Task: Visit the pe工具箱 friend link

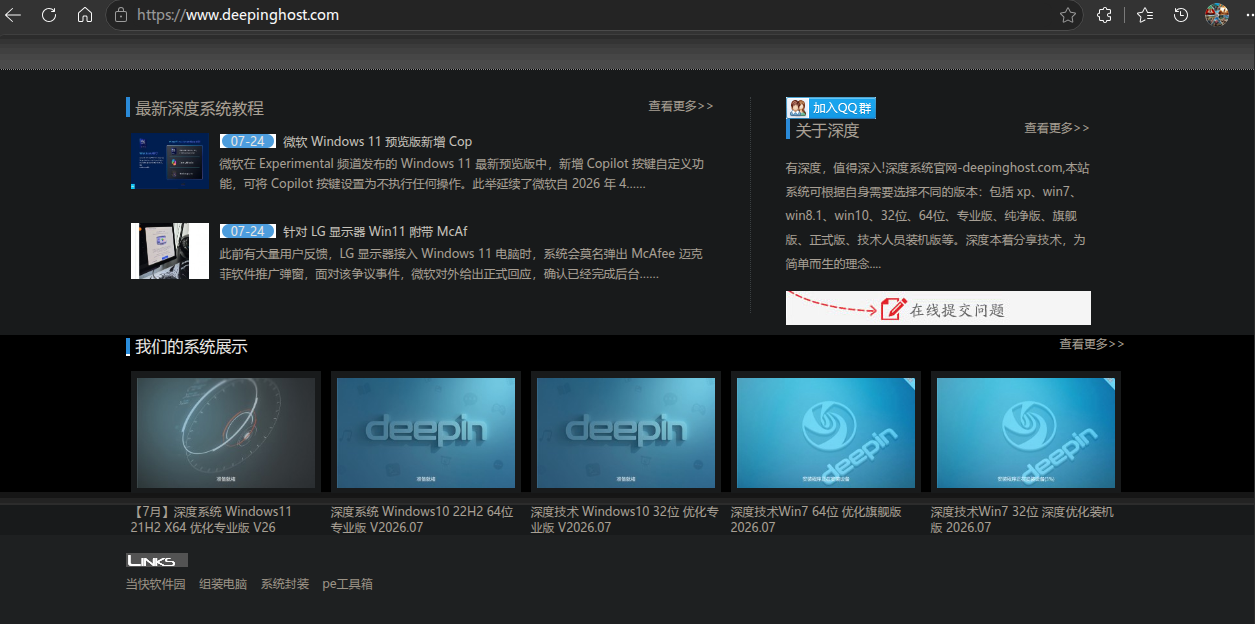Action: click(x=348, y=584)
